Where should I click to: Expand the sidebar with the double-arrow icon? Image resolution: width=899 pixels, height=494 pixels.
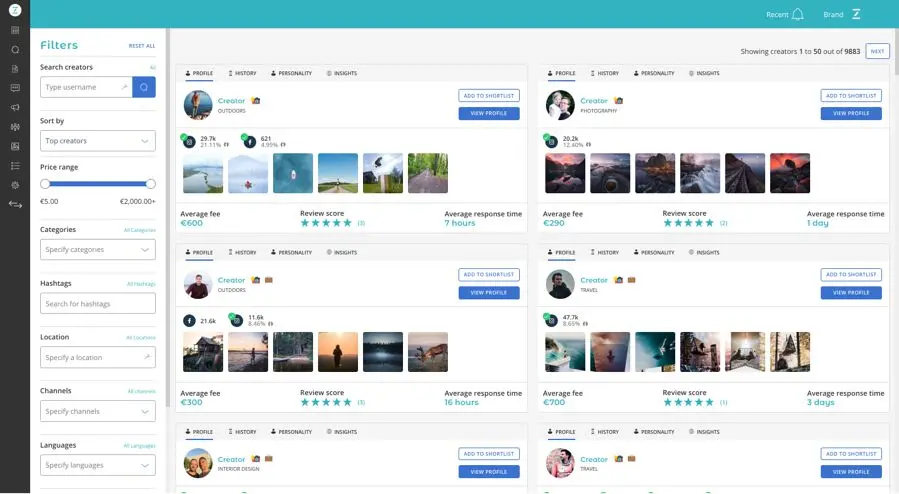15,205
